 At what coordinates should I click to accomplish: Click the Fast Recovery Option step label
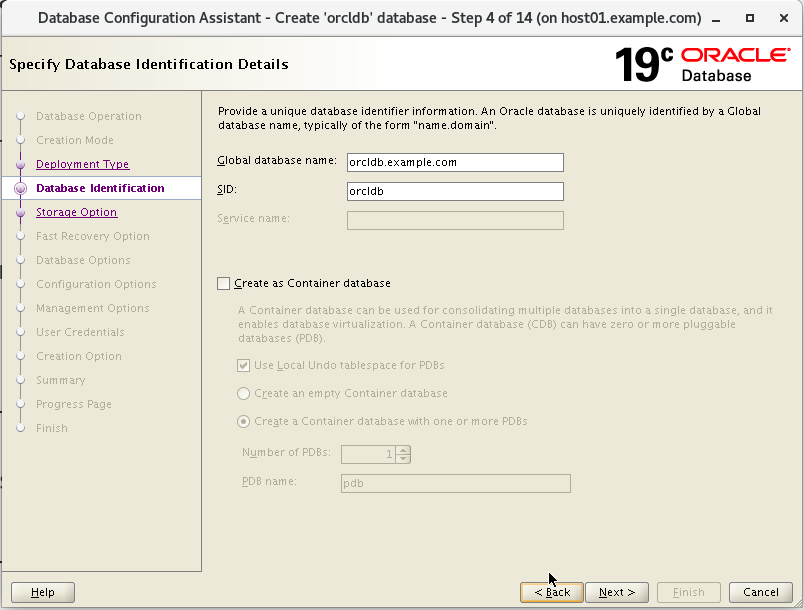point(93,236)
